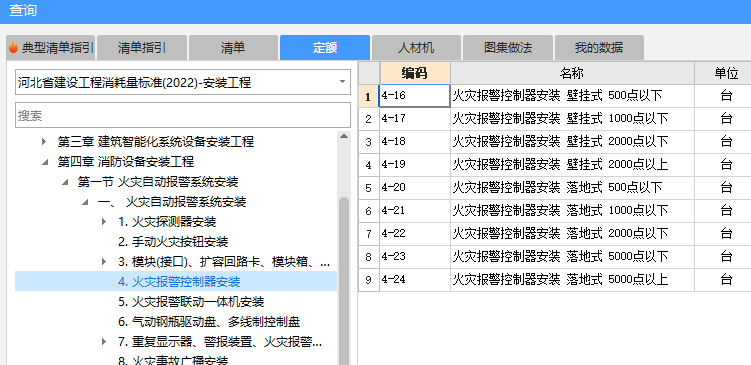751x365 pixels.
Task: Click code cell 4-20
Action: click(415, 188)
